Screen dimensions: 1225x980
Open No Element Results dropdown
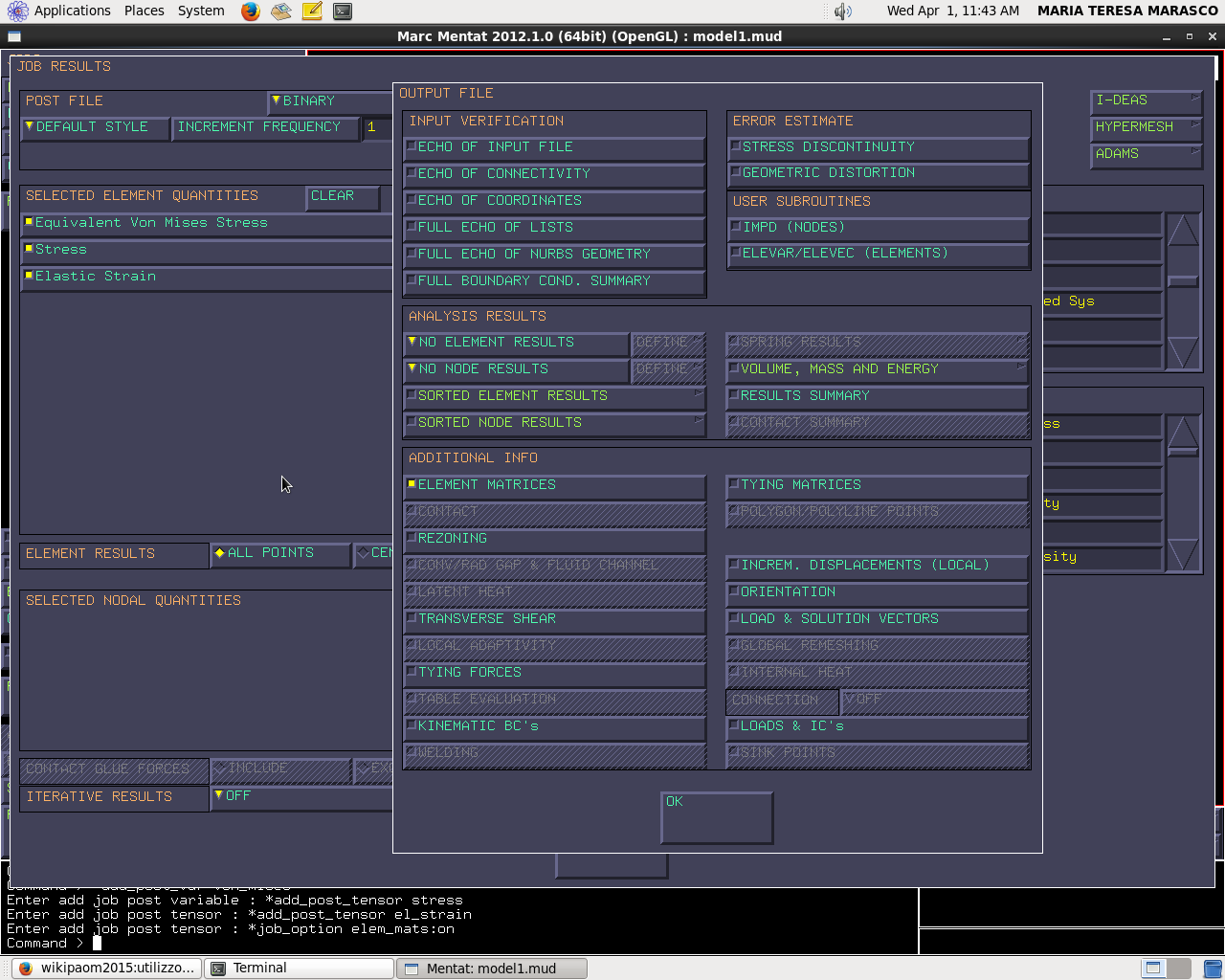click(517, 343)
